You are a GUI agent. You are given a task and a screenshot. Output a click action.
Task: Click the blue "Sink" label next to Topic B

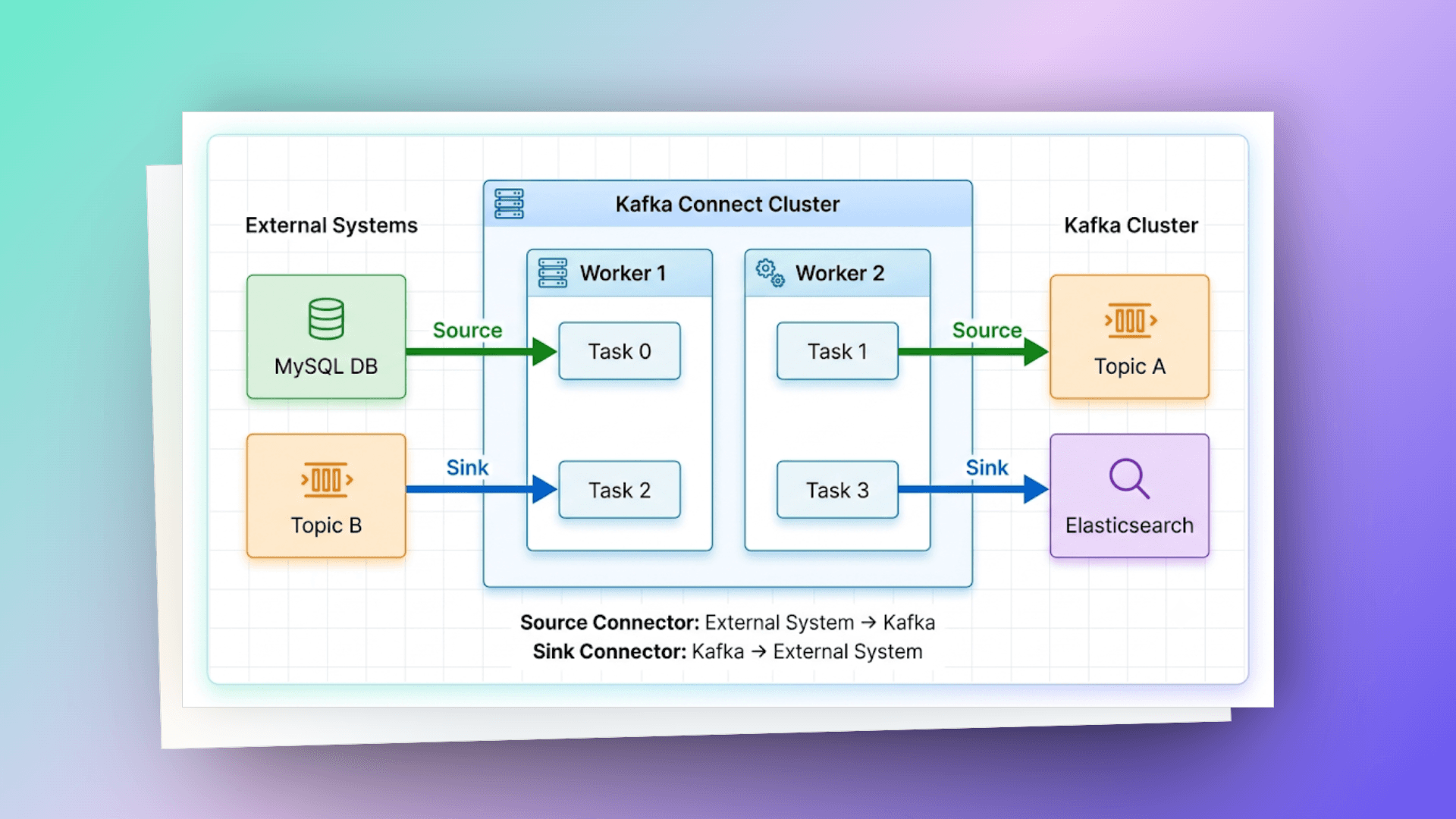467,468
